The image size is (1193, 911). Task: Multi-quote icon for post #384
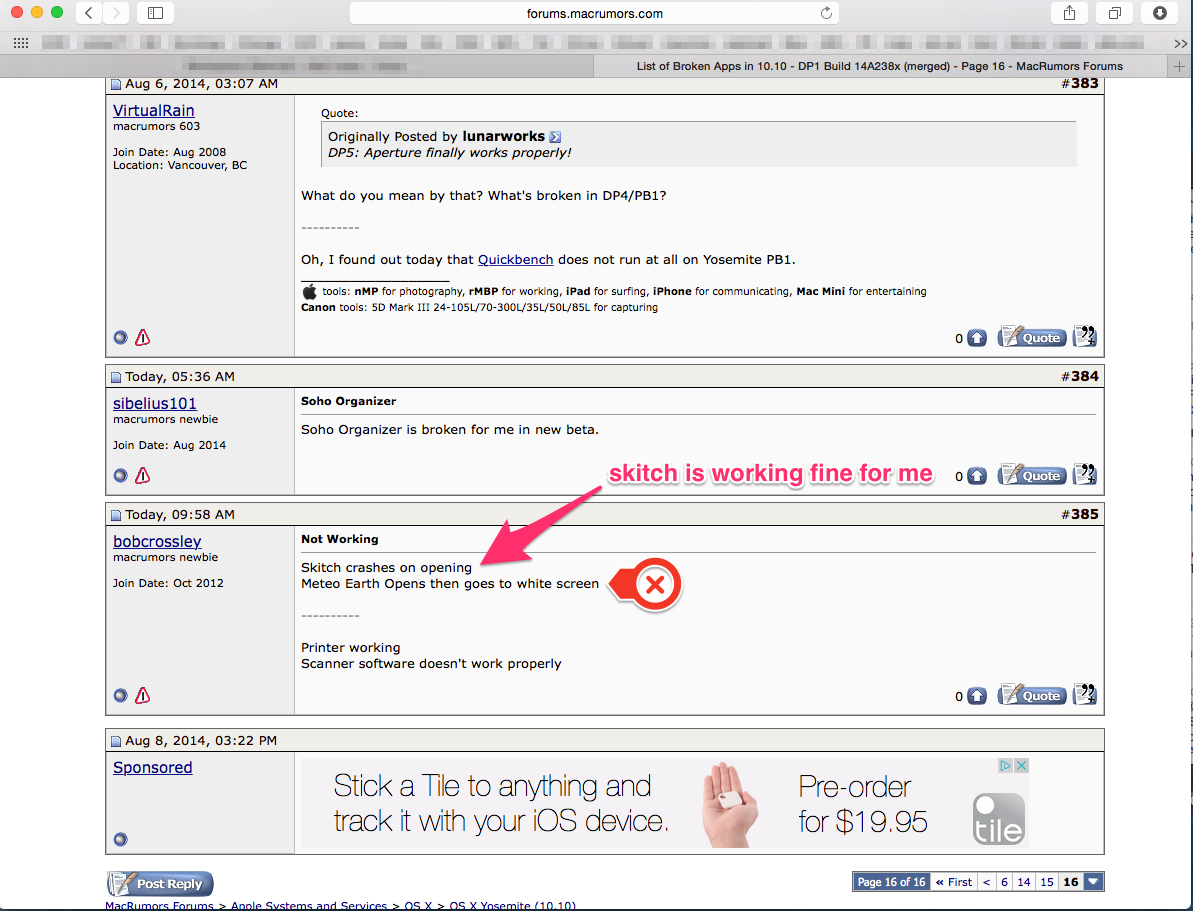(1084, 473)
